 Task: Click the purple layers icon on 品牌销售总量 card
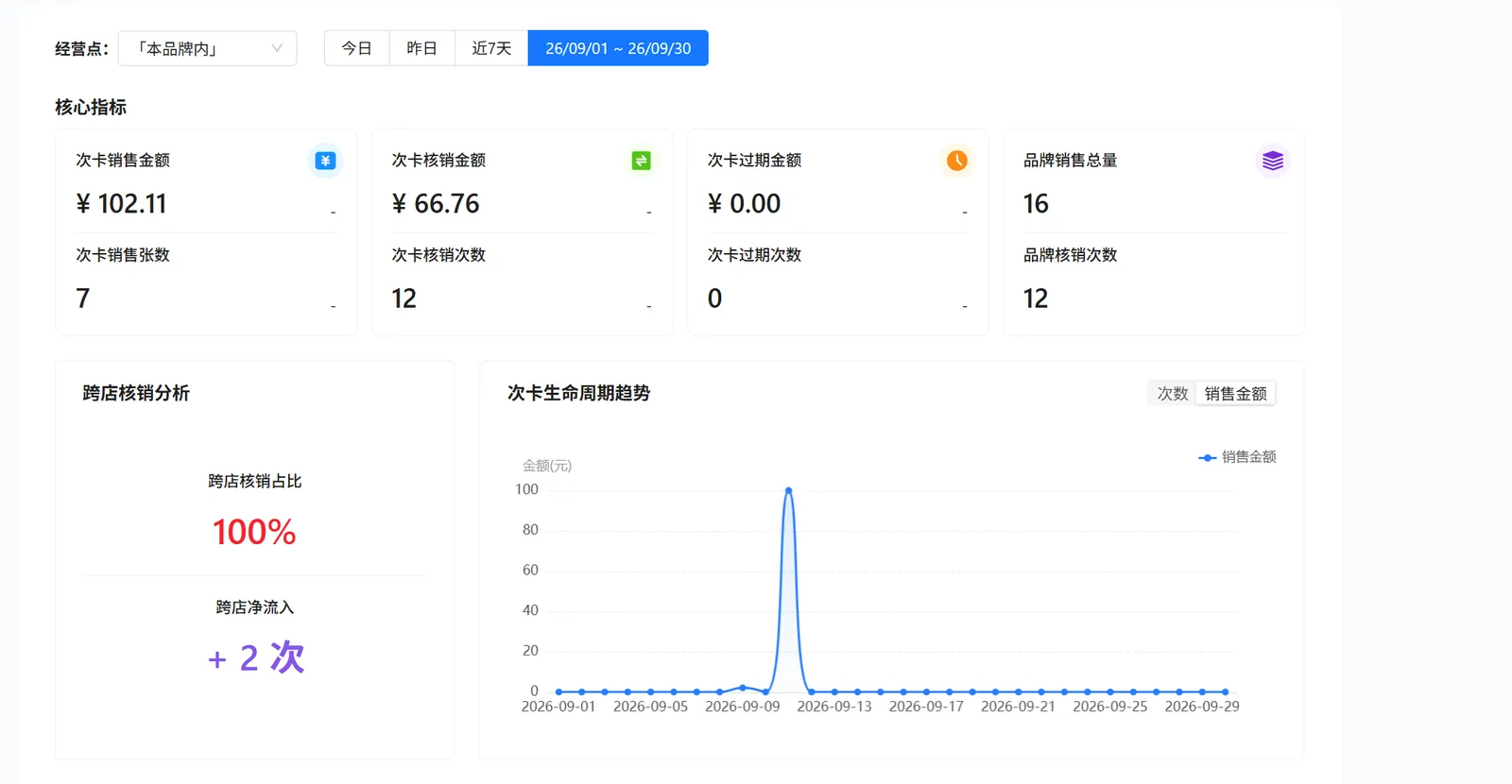1273,161
